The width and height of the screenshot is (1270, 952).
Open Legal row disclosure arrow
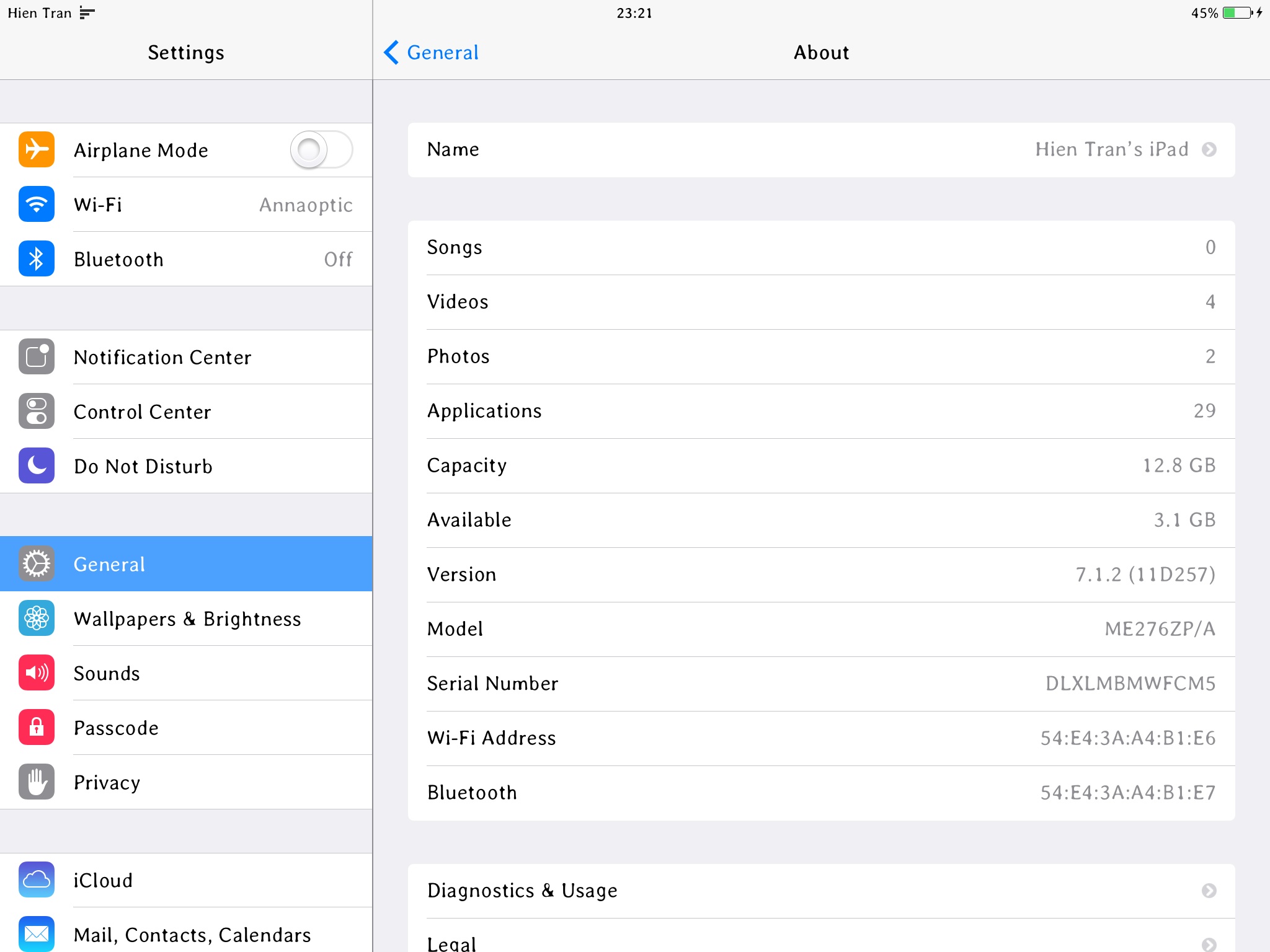tap(1209, 944)
